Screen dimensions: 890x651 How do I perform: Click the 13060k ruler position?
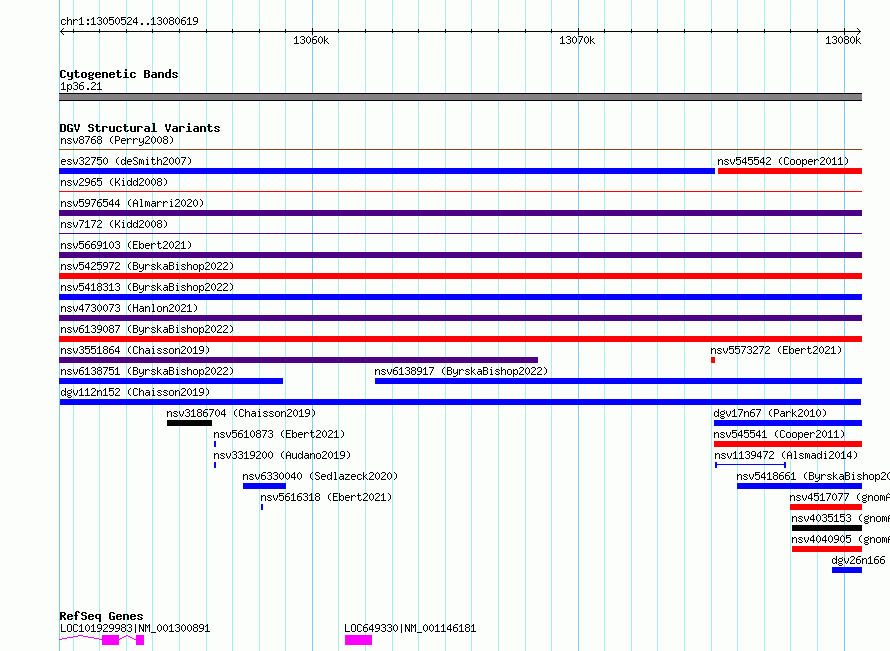311,40
